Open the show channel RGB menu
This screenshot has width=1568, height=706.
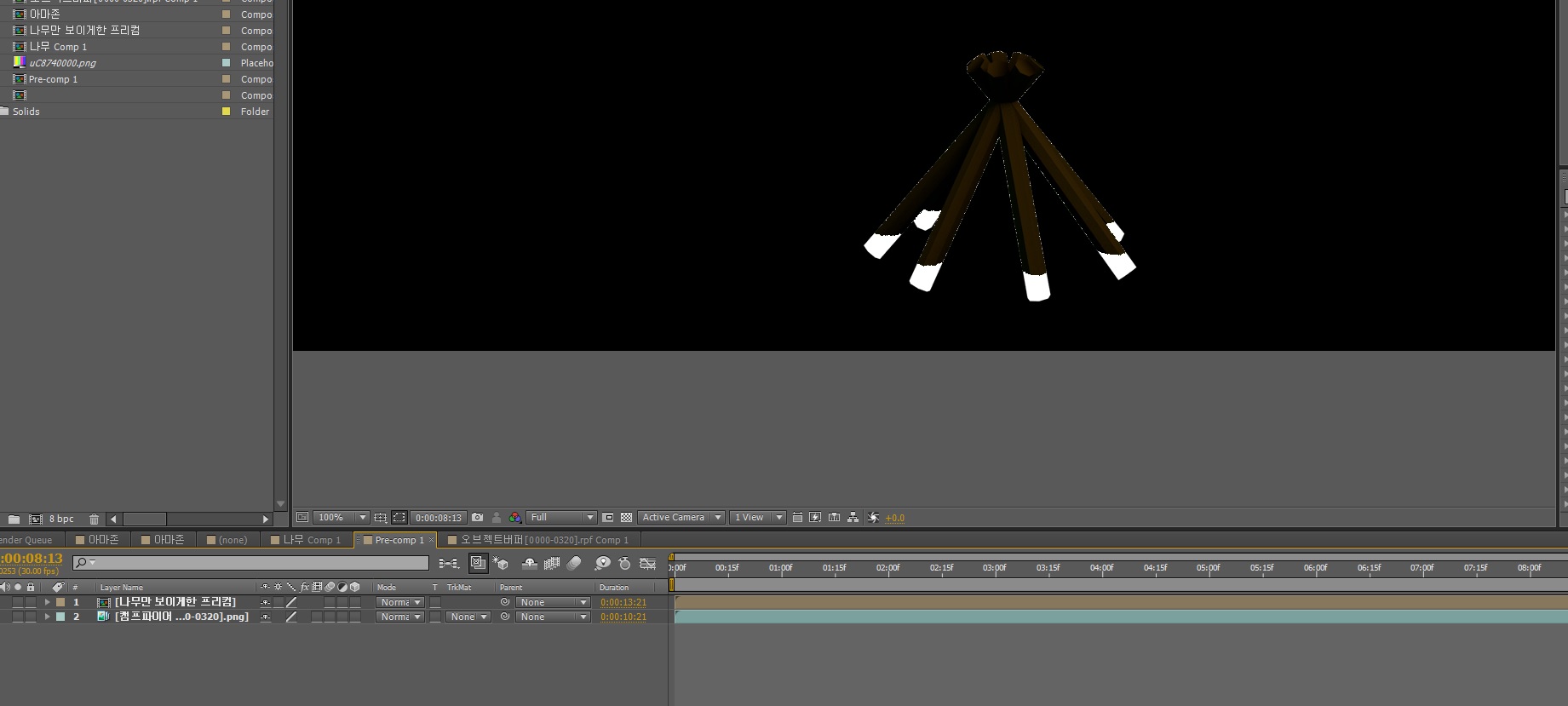coord(515,517)
